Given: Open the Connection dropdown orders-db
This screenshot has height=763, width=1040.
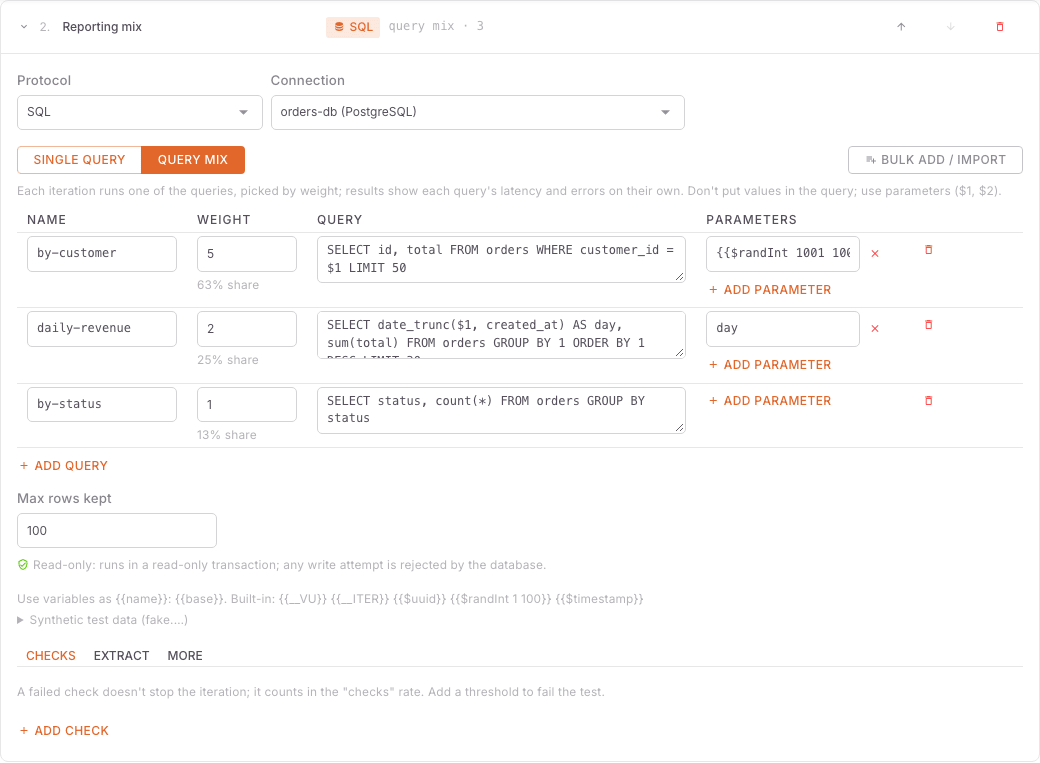Looking at the screenshot, I should coord(478,112).
